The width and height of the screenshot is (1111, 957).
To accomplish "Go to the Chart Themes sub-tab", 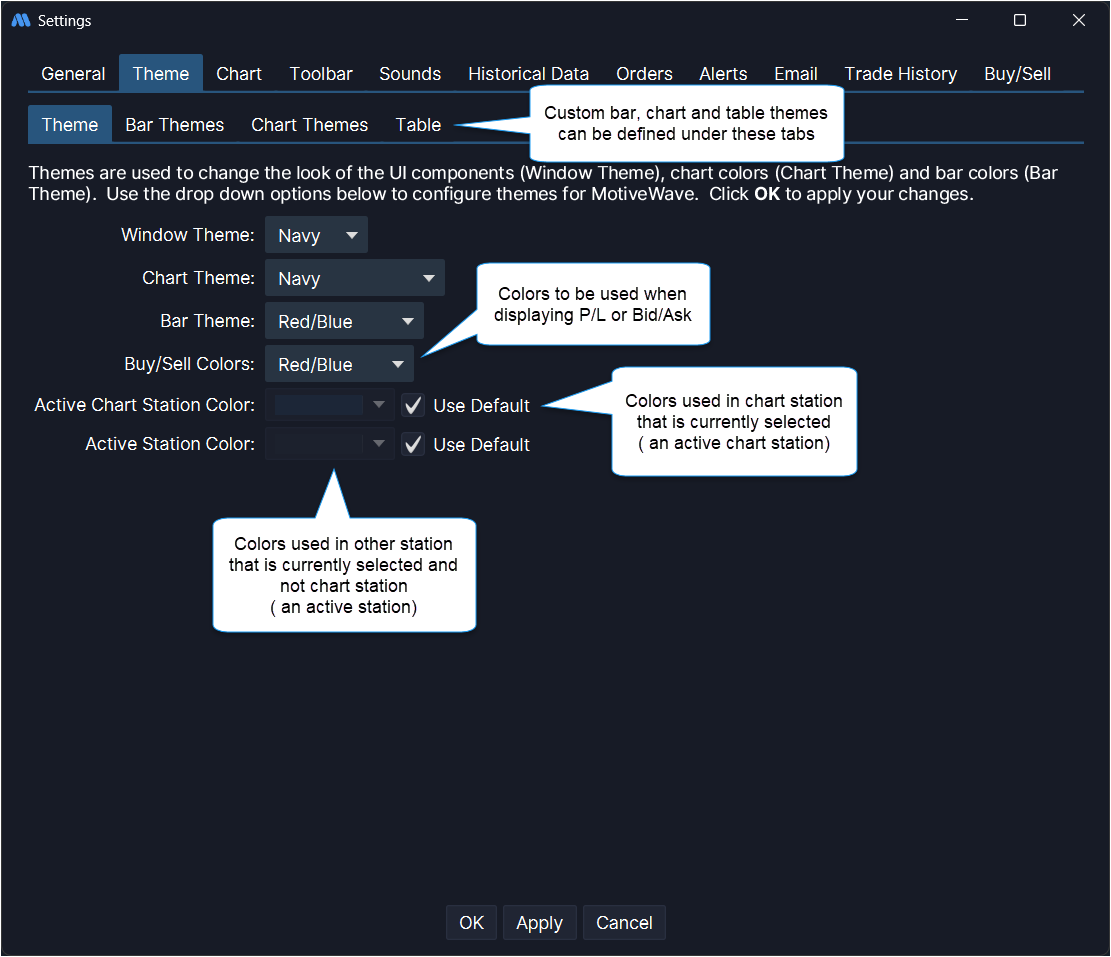I will coord(309,125).
